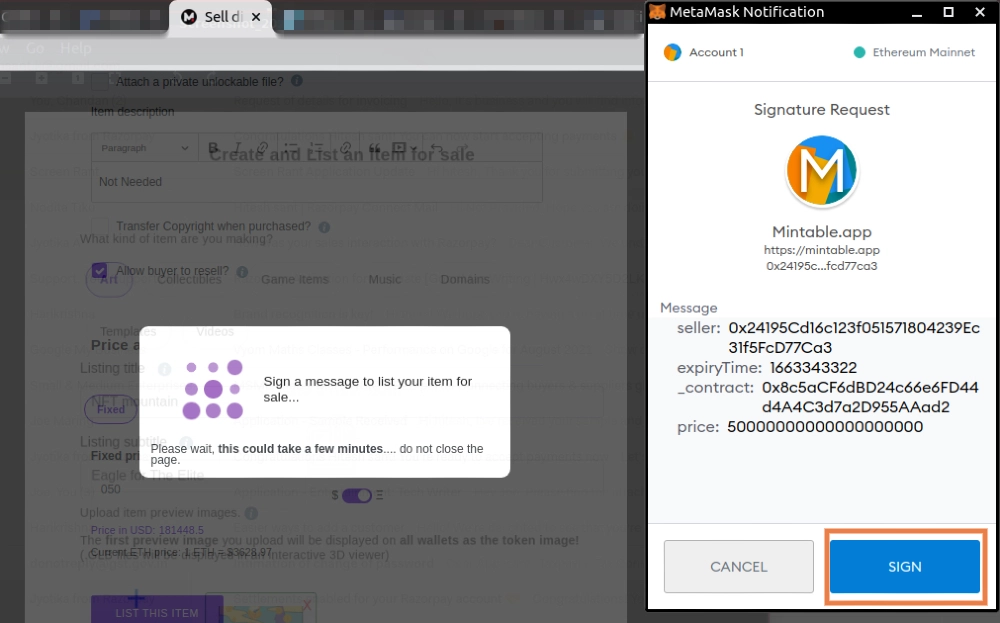
Task: Cancel the MetaMask signature request
Action: click(739, 566)
